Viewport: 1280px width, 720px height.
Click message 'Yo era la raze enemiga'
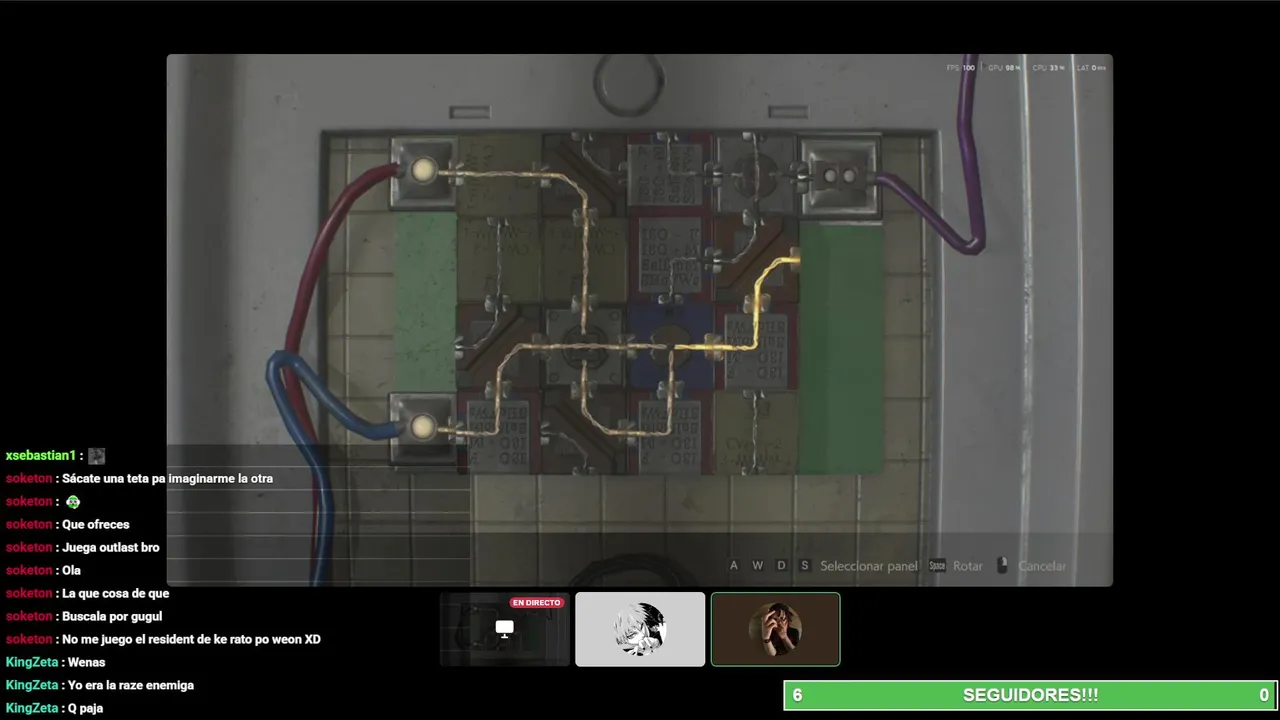click(x=131, y=686)
